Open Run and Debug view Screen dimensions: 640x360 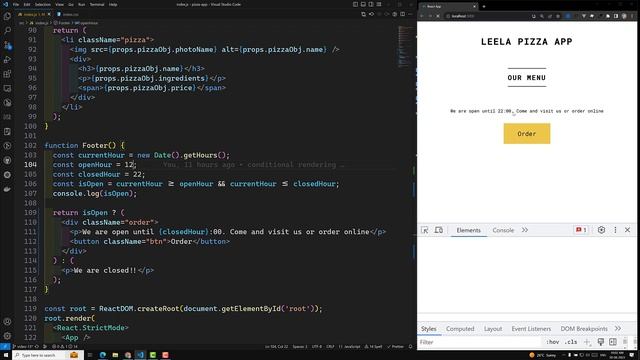7,60
